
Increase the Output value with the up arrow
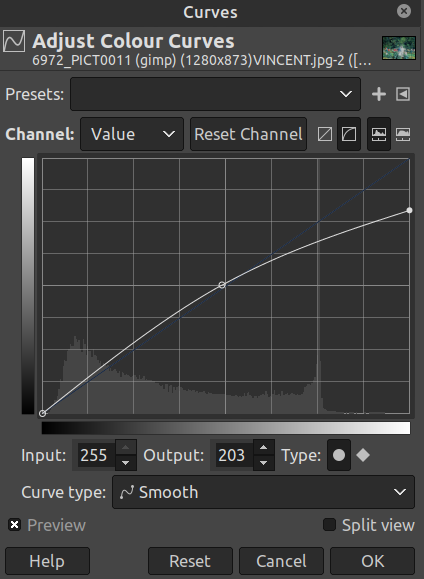click(x=263, y=448)
